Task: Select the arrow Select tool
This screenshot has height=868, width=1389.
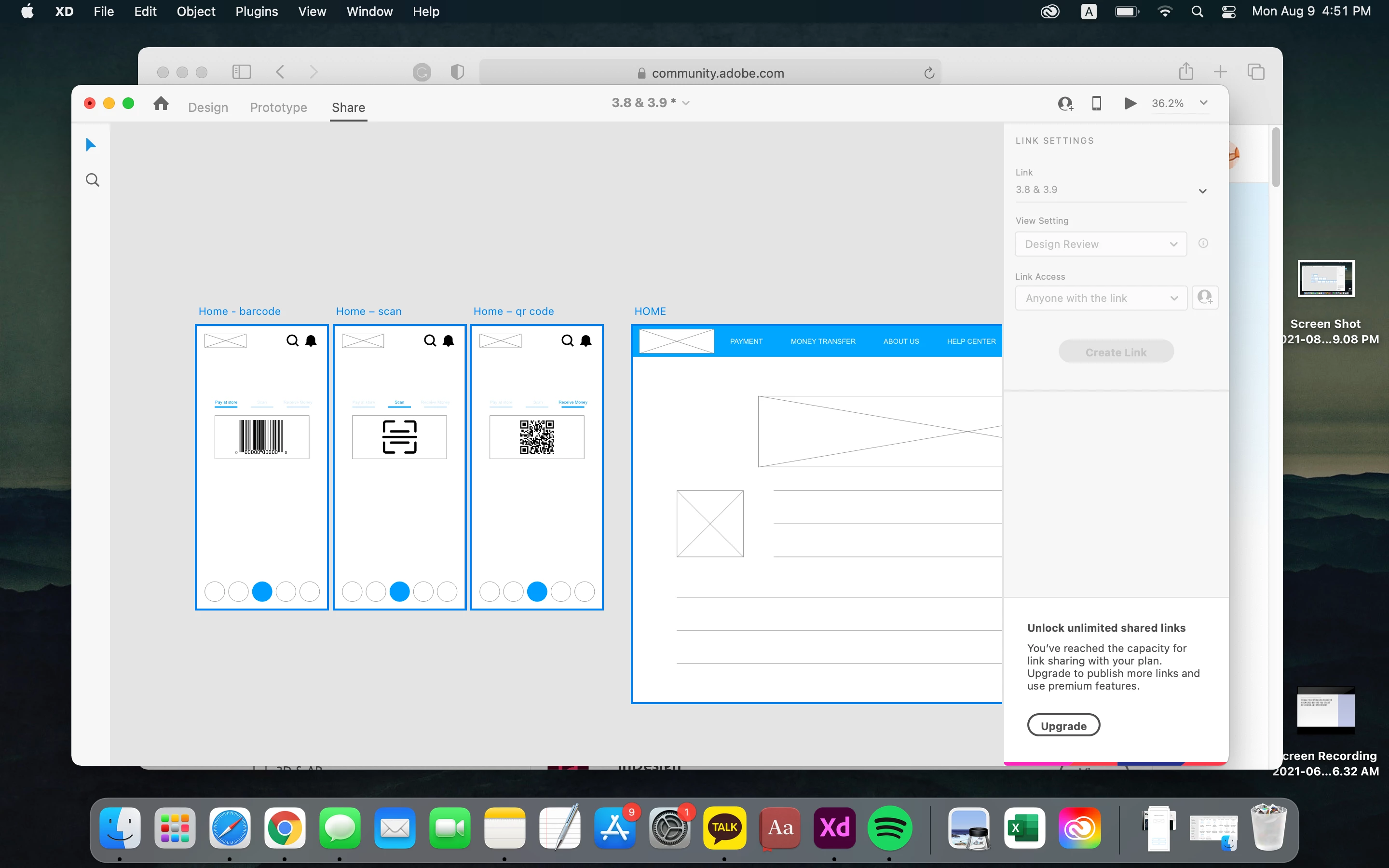Action: pos(91,145)
